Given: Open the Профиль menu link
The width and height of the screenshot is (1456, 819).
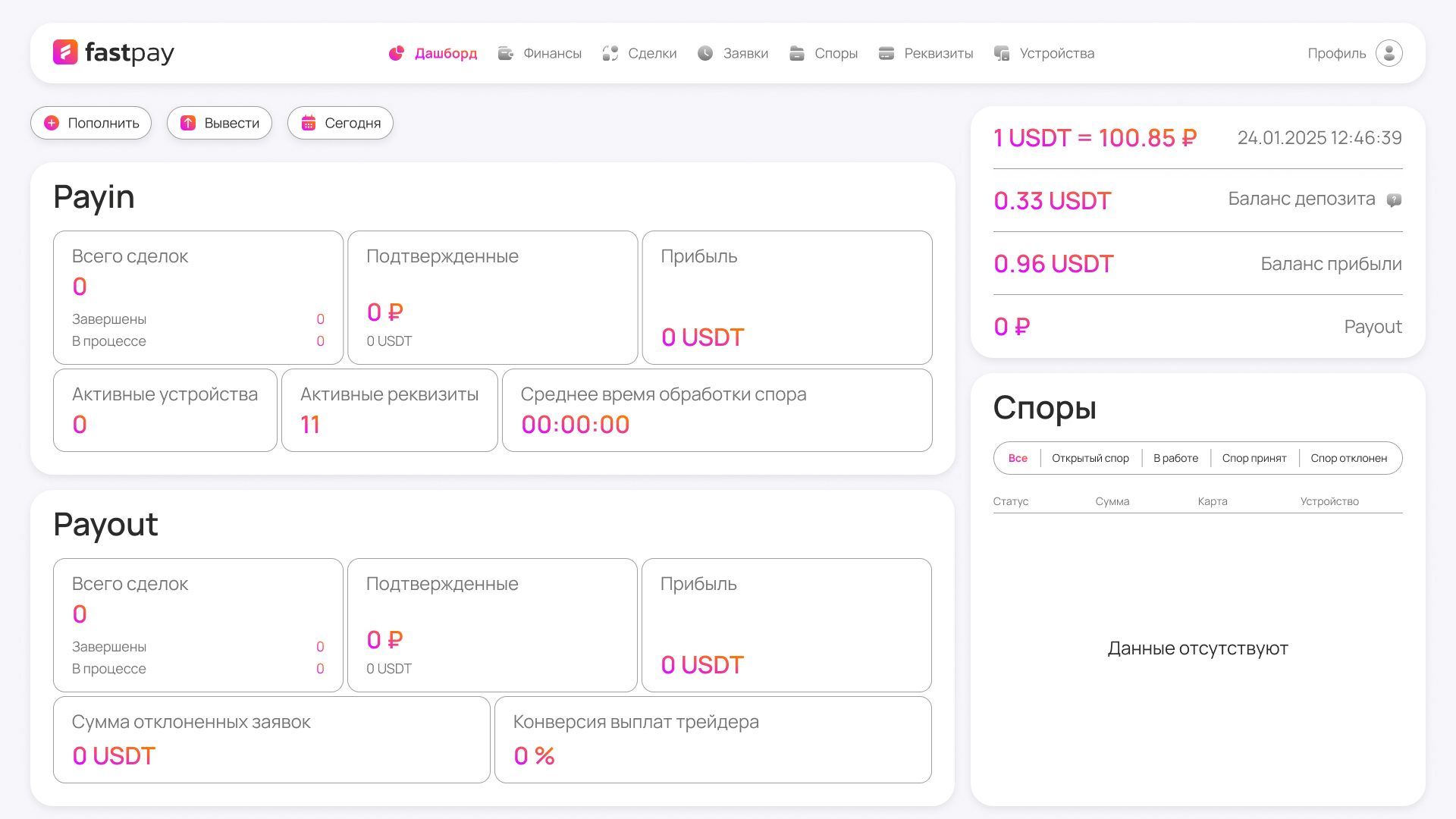Looking at the screenshot, I should click(x=1336, y=53).
